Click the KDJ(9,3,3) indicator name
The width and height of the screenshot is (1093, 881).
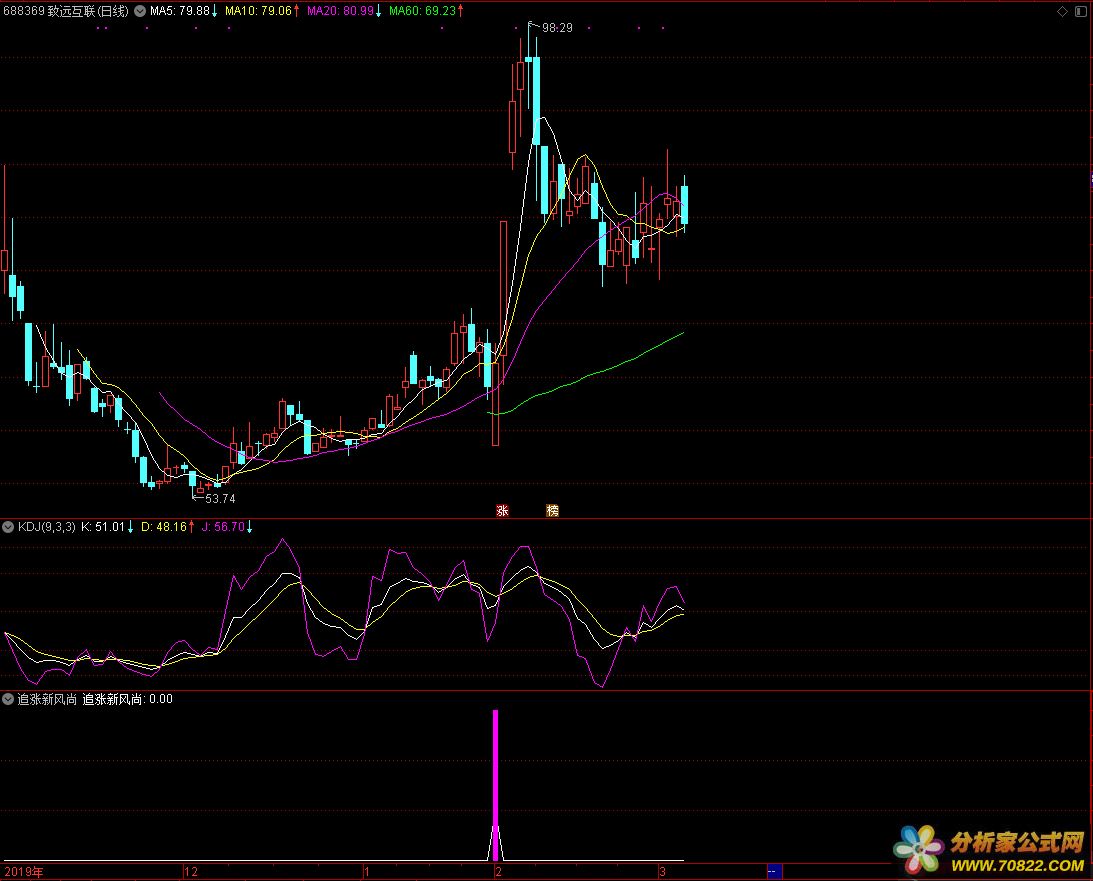(x=46, y=527)
